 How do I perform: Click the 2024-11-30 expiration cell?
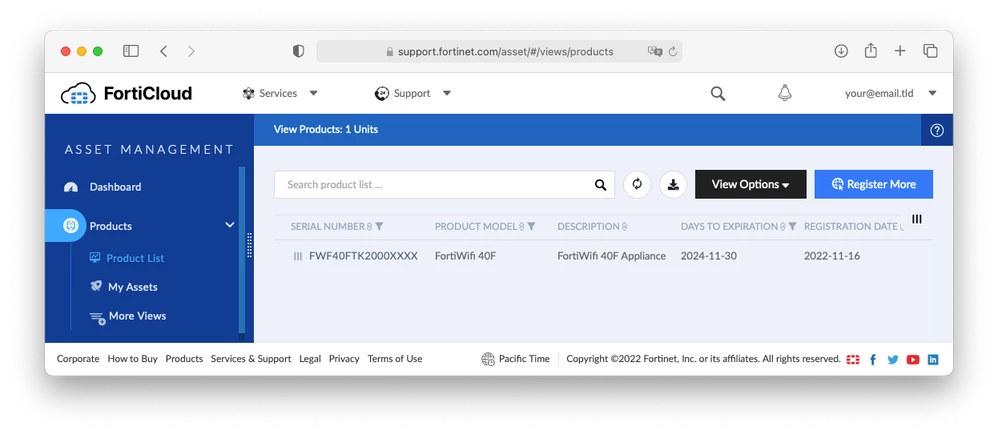click(708, 256)
